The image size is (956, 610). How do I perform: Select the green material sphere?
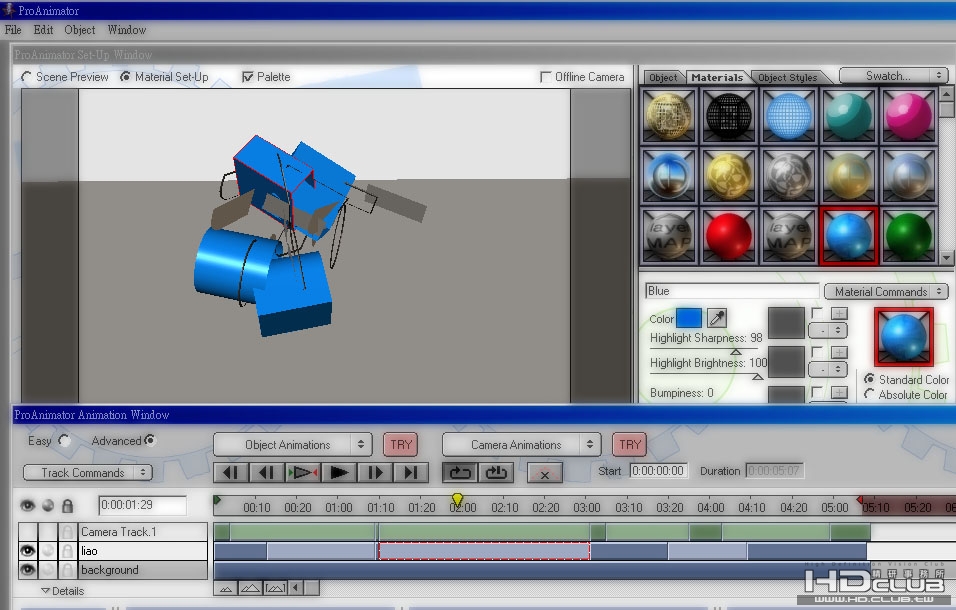click(908, 236)
